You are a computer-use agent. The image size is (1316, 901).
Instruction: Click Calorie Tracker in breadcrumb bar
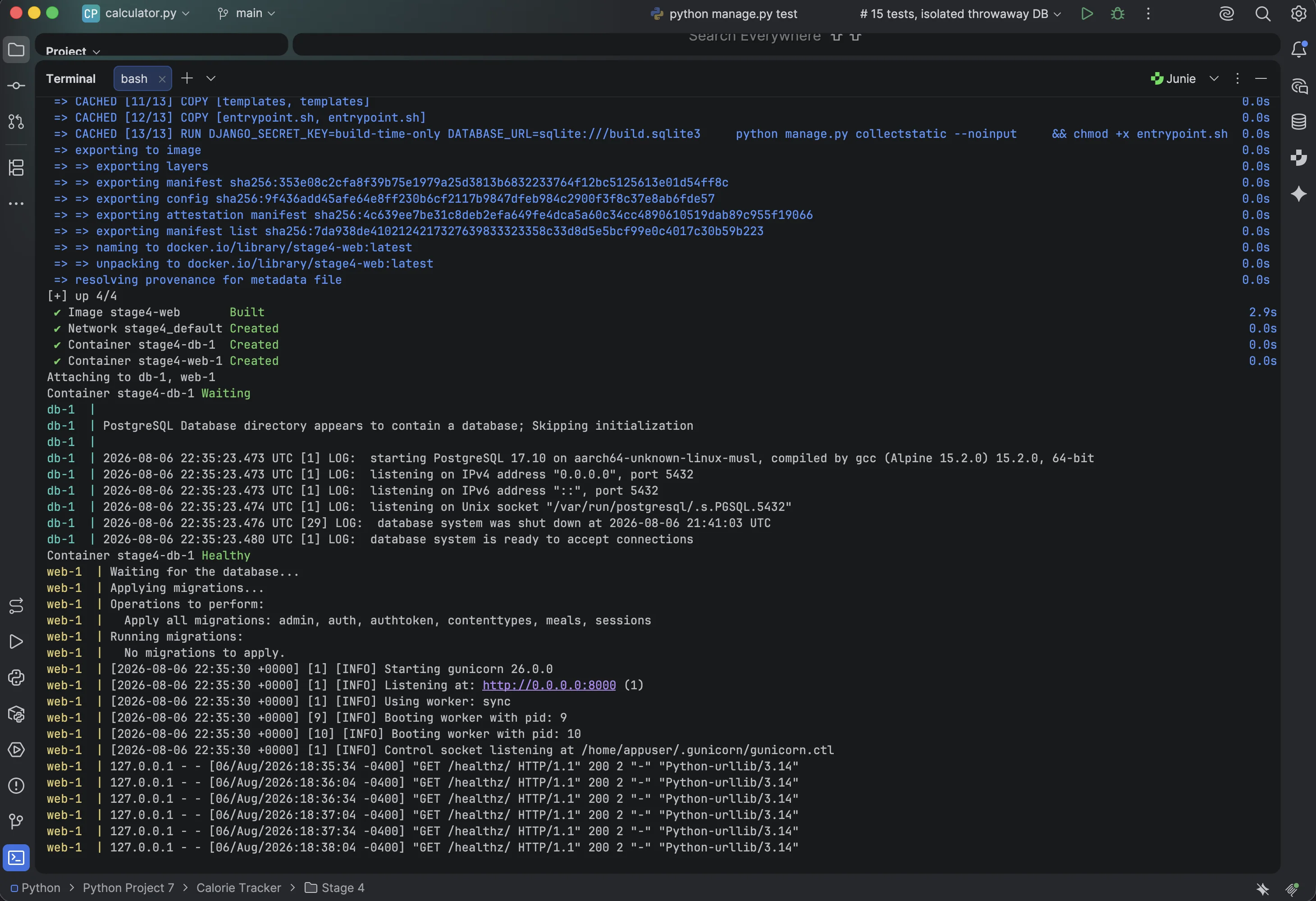click(238, 887)
